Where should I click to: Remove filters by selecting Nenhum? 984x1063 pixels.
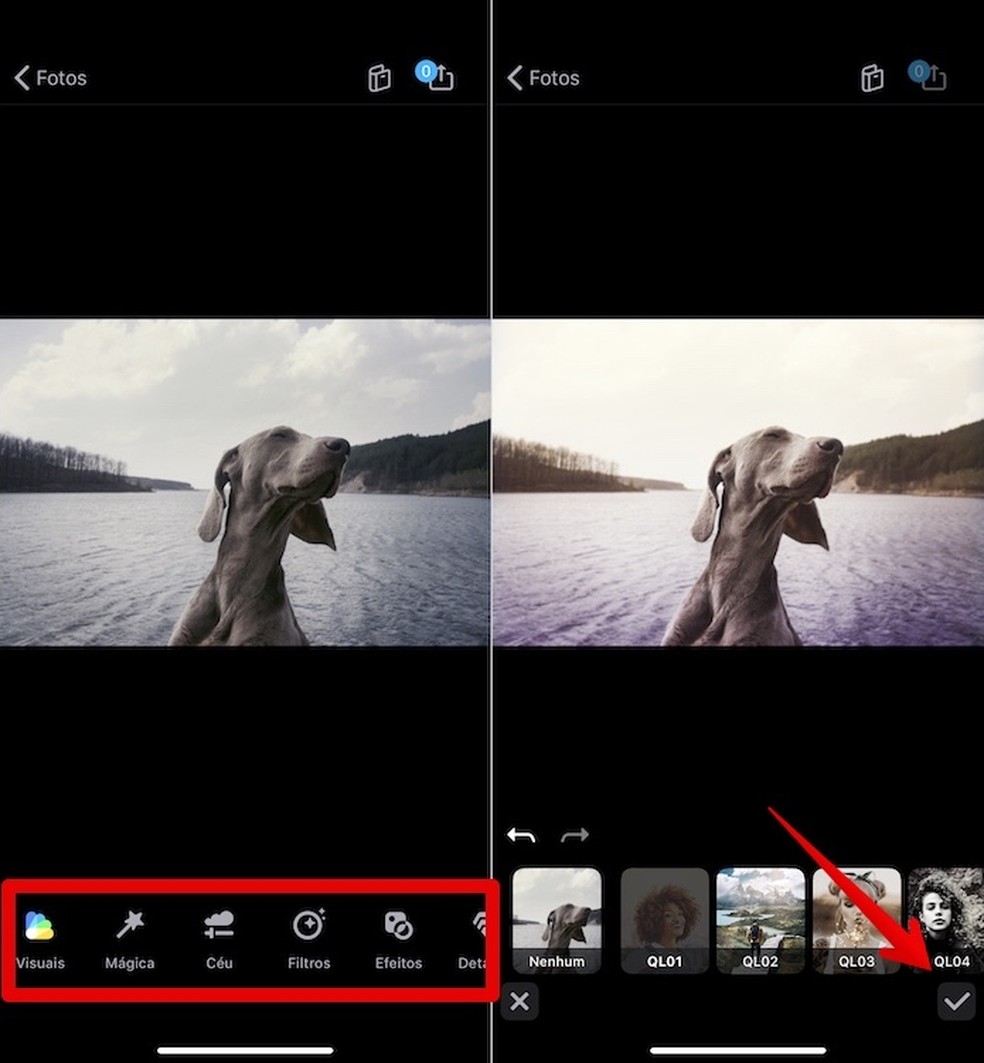(558, 918)
